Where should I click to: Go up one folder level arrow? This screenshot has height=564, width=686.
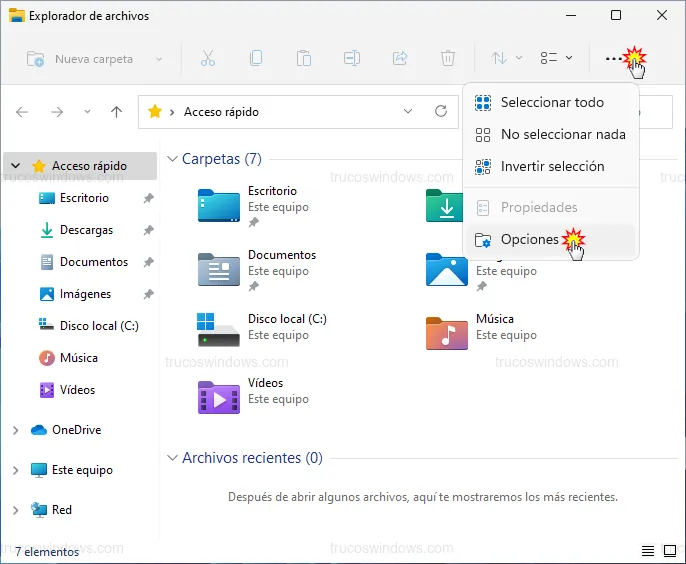point(117,112)
